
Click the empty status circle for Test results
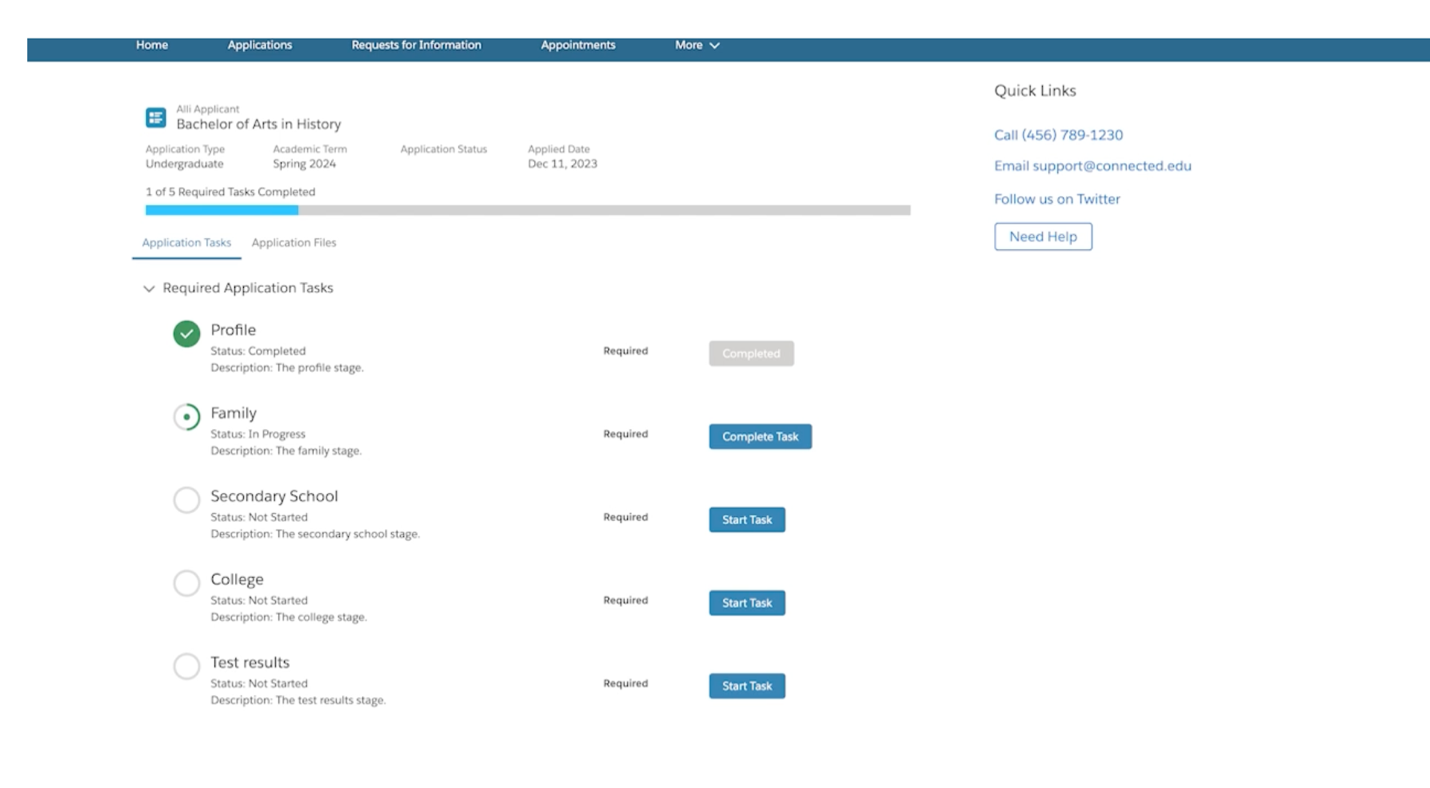coord(187,666)
